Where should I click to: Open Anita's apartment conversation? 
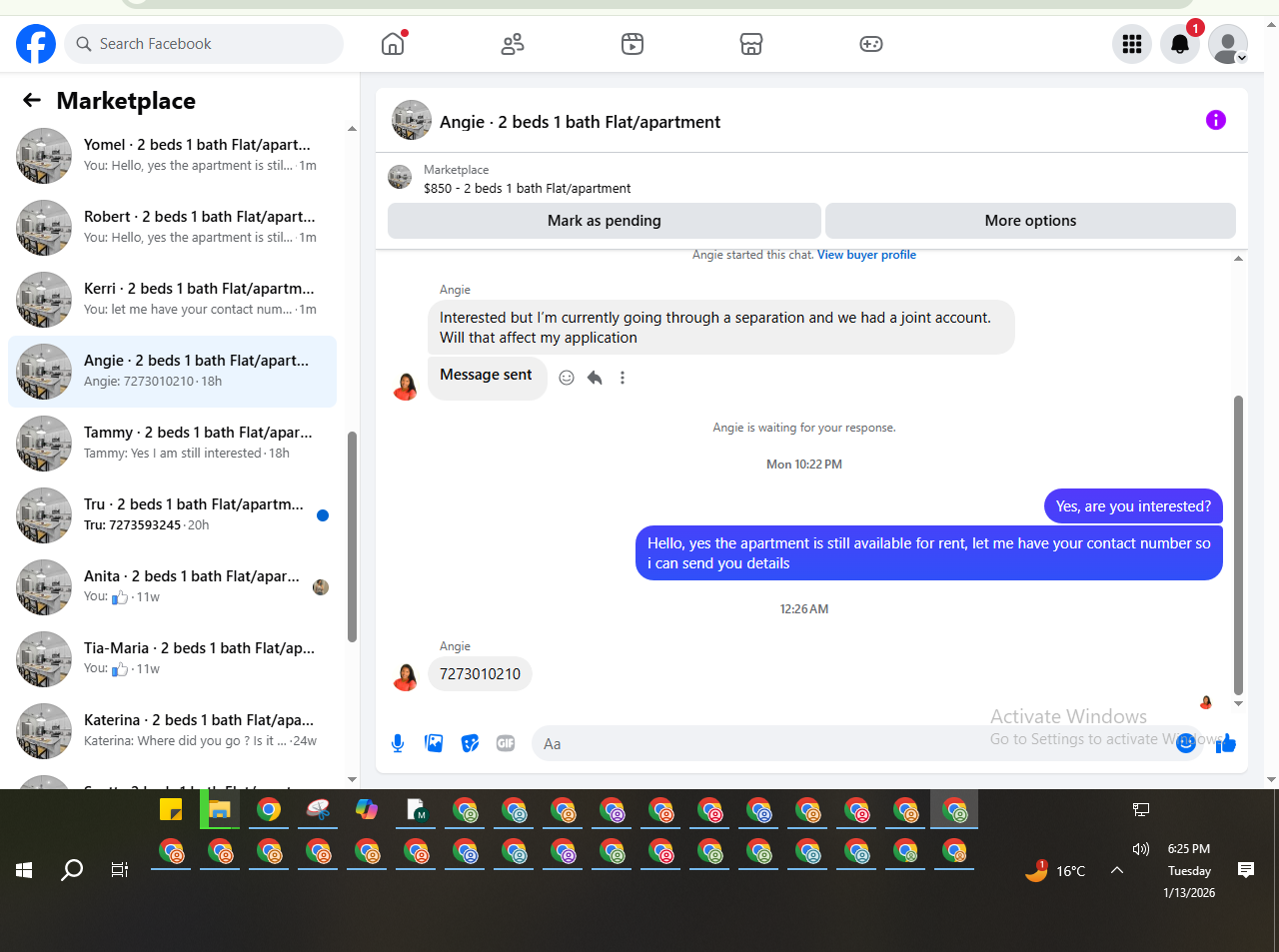point(172,587)
